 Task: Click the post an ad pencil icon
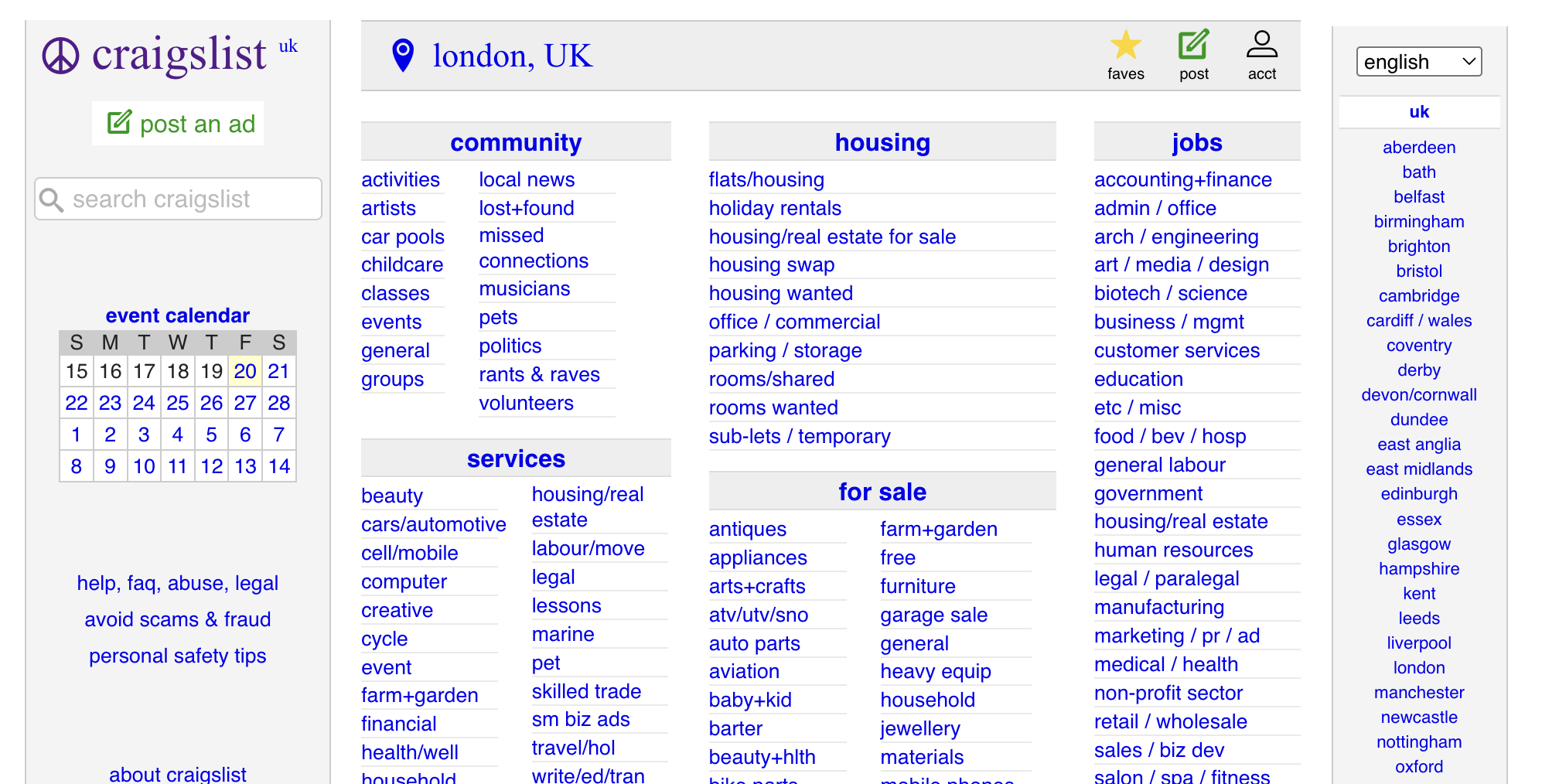[119, 123]
